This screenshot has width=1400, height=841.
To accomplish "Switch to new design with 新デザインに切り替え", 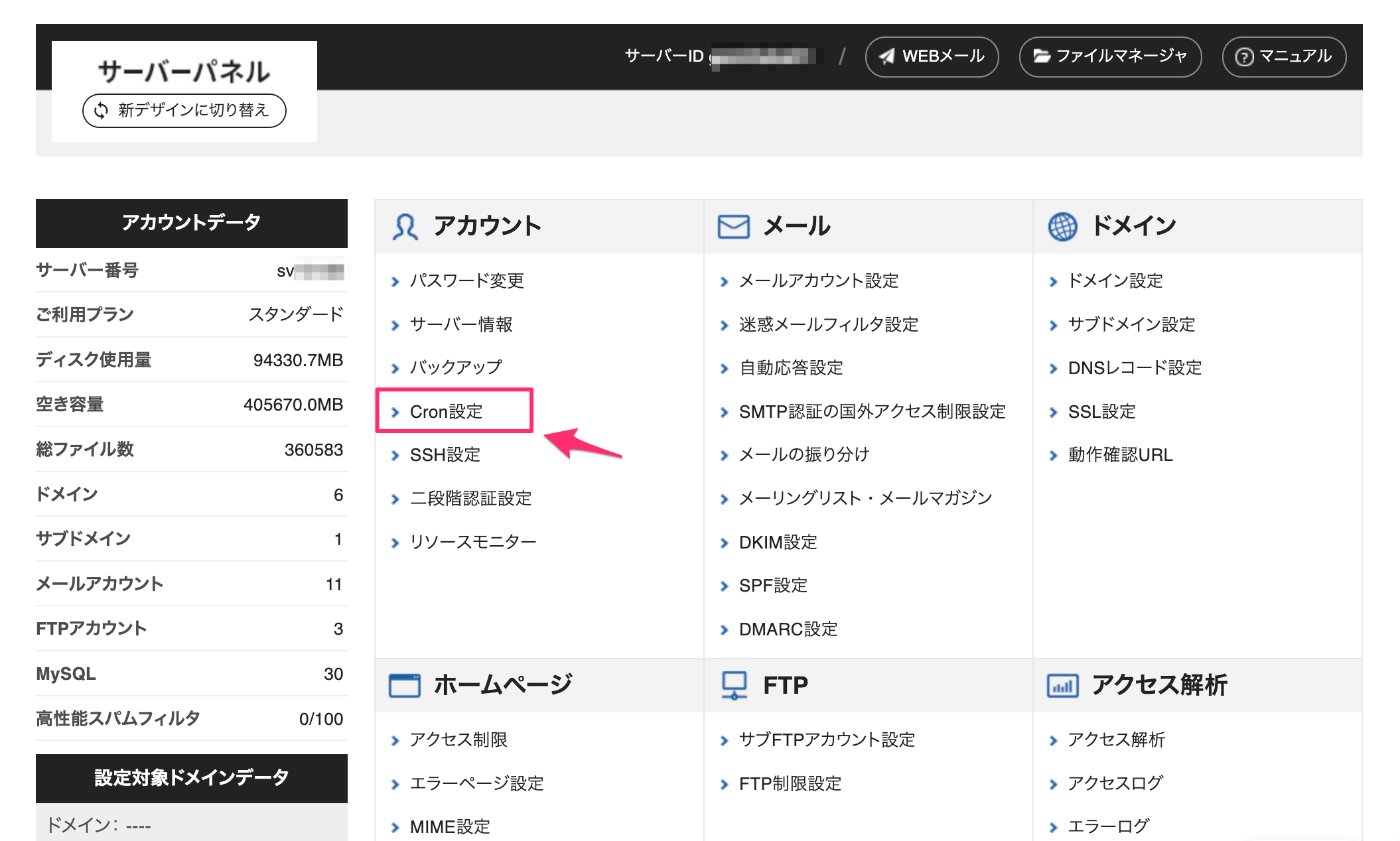I will (x=184, y=110).
